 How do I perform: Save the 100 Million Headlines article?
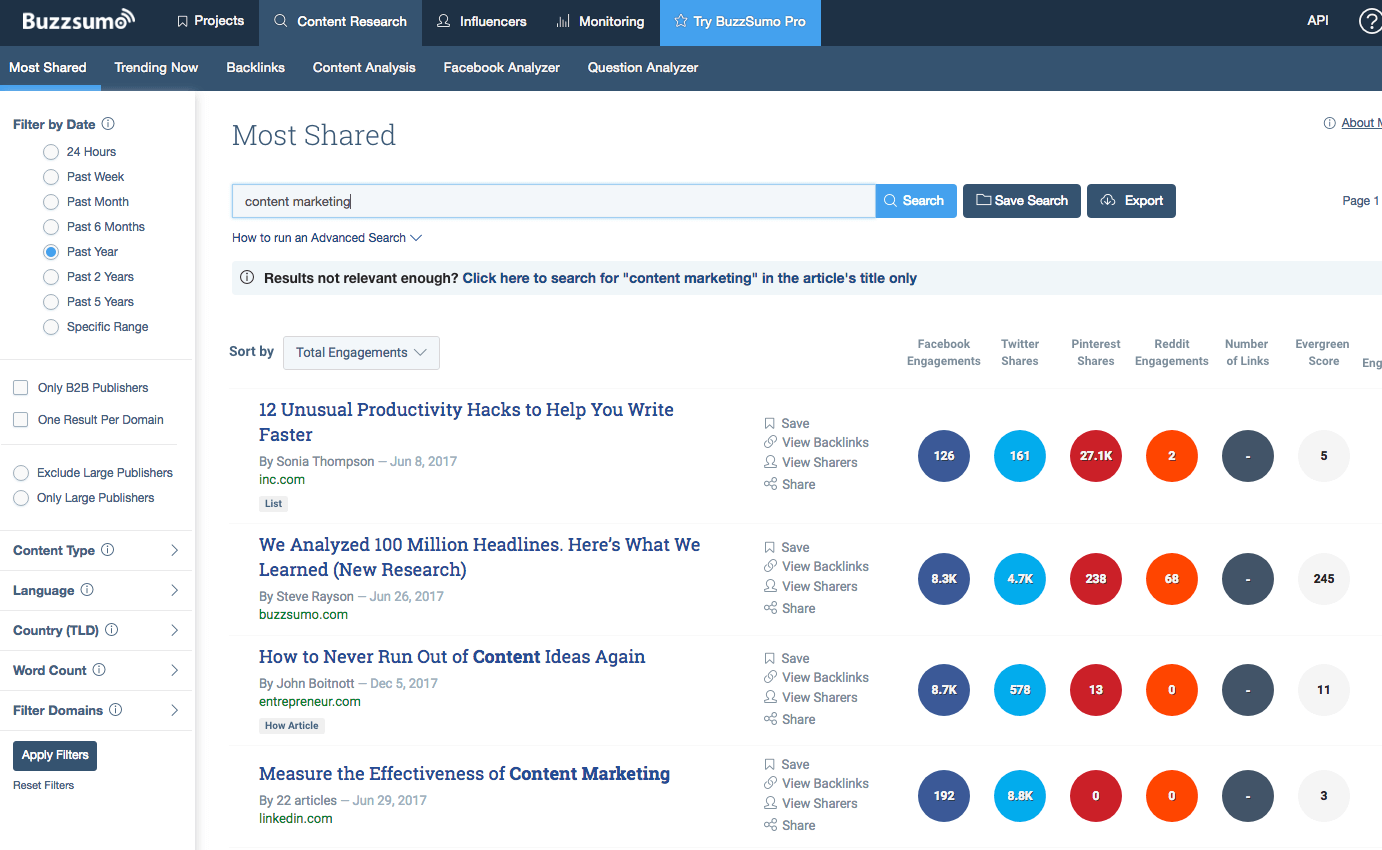click(x=787, y=547)
